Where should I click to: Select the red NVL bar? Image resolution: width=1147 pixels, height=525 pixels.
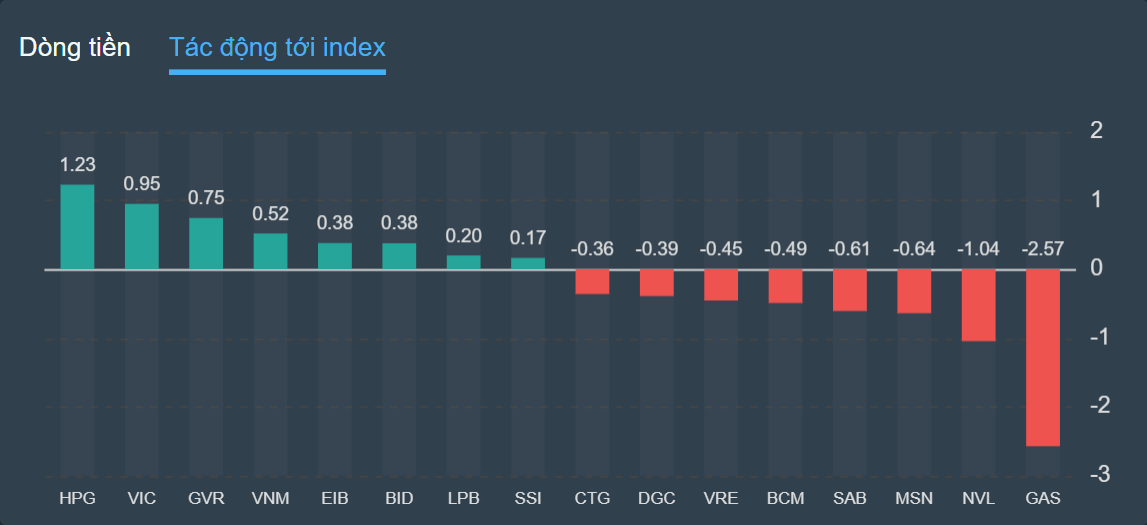point(978,305)
